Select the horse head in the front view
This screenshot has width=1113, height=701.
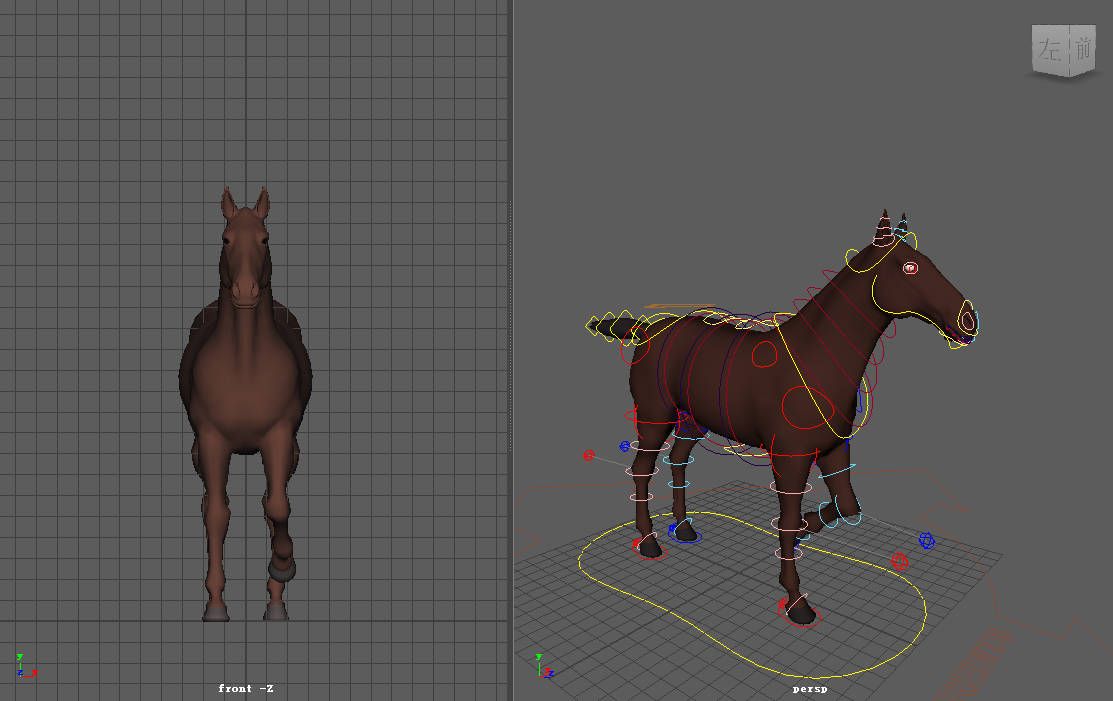(x=245, y=250)
